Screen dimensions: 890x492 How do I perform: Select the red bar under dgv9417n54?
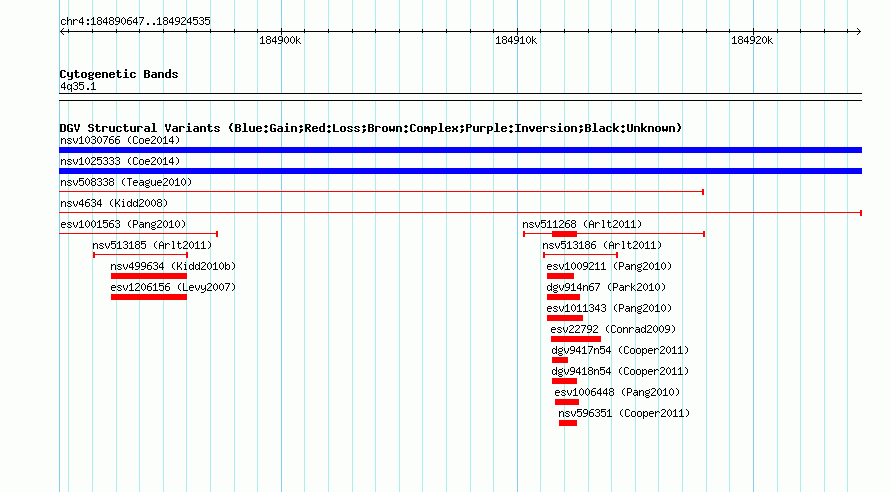[560, 360]
